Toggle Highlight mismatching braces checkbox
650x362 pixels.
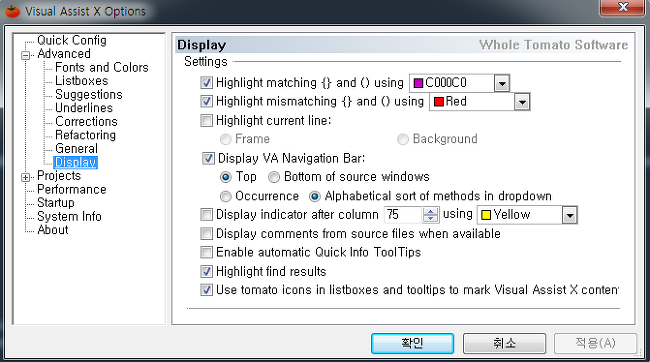point(206,101)
